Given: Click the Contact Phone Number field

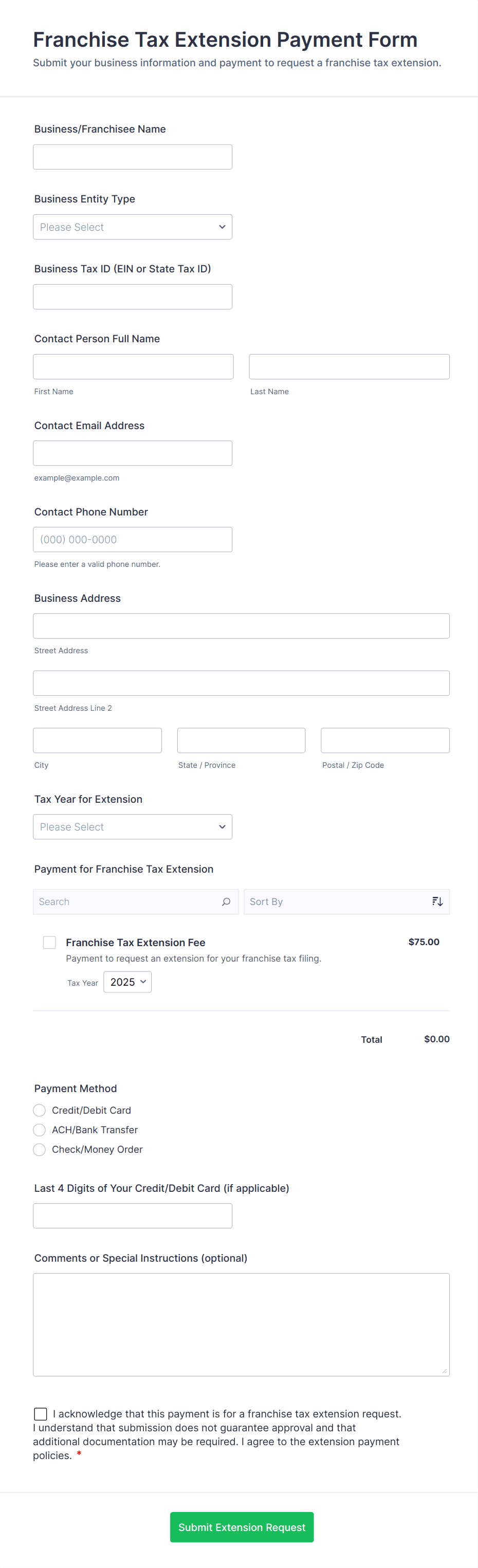Looking at the screenshot, I should click(x=132, y=539).
